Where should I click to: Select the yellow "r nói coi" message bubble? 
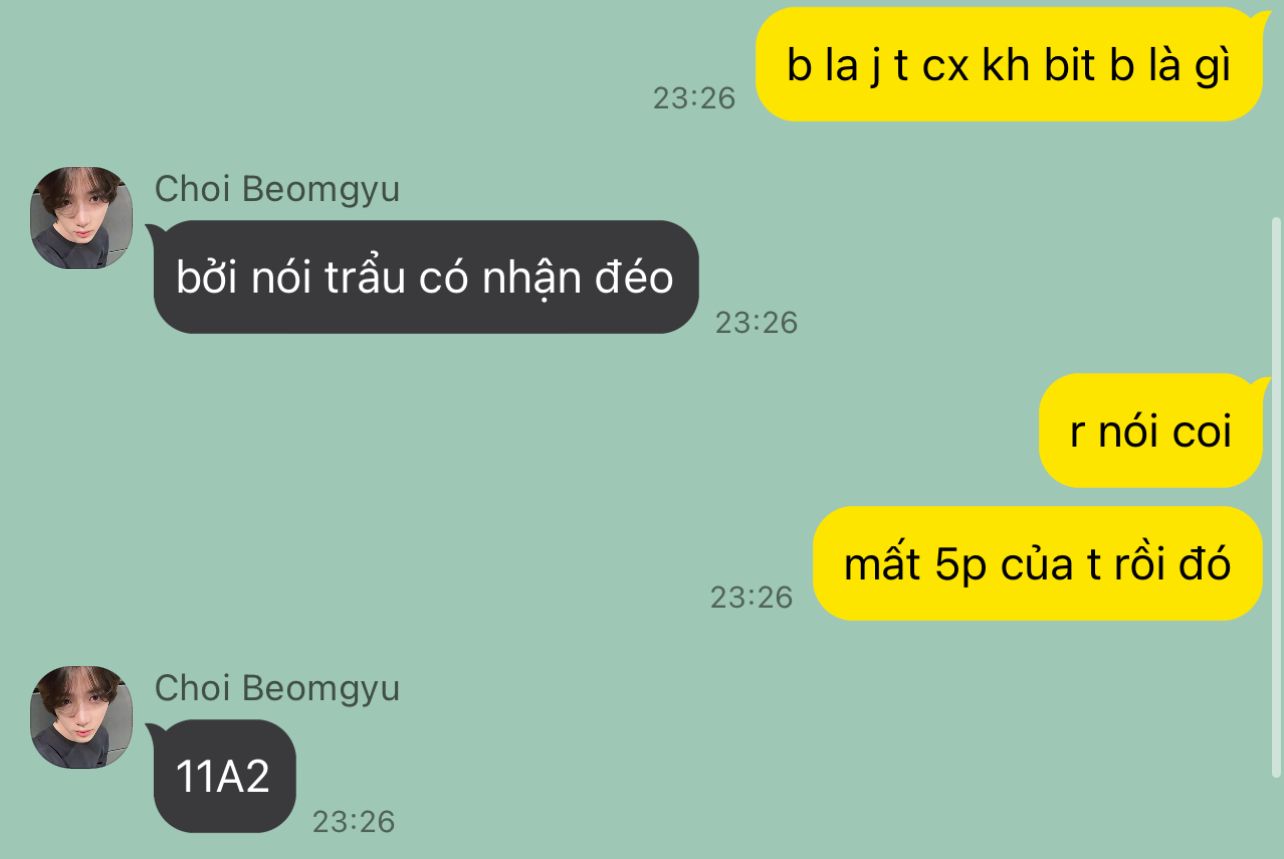tap(1153, 431)
